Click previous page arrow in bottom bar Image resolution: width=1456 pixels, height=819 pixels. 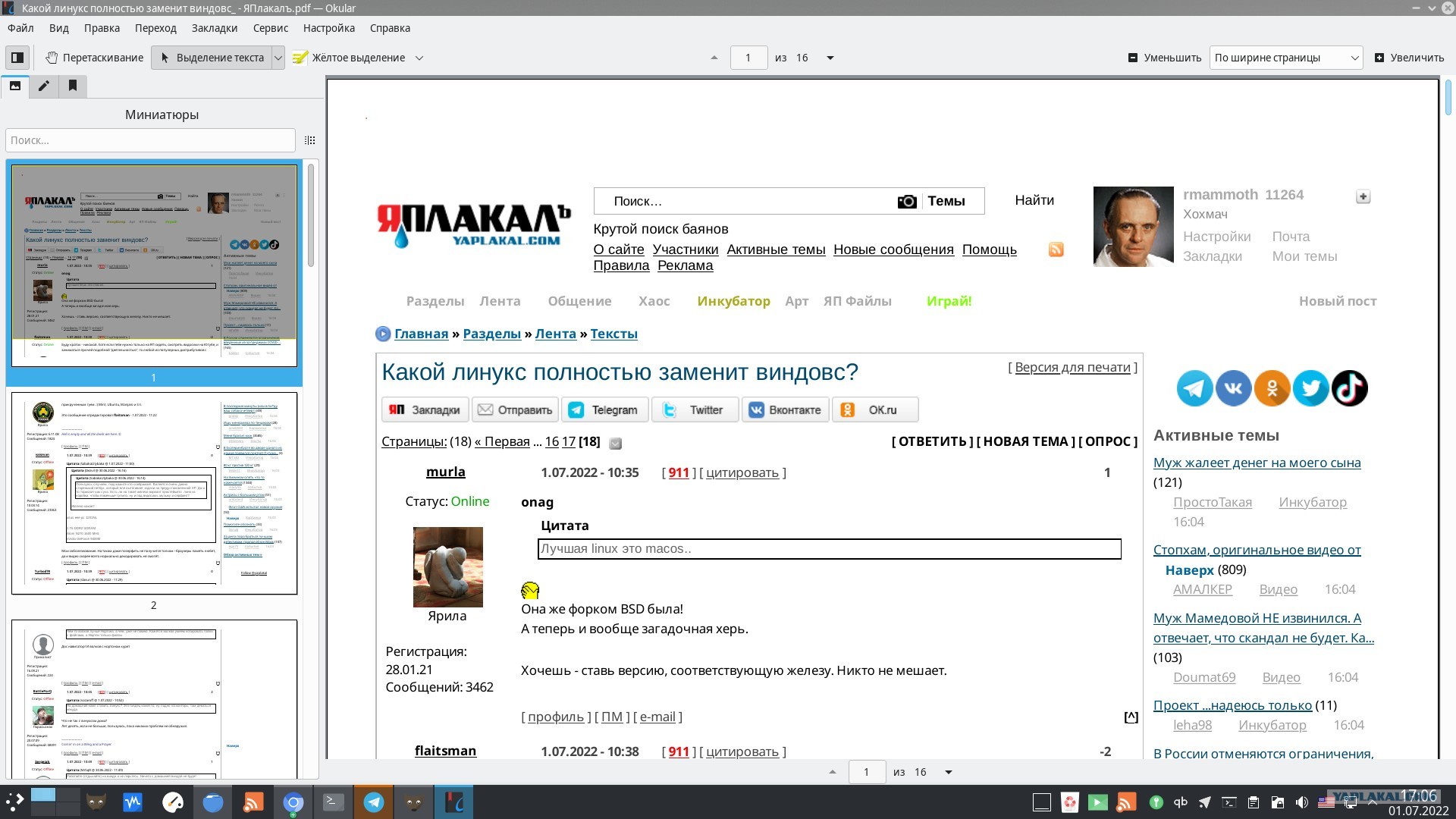[833, 772]
